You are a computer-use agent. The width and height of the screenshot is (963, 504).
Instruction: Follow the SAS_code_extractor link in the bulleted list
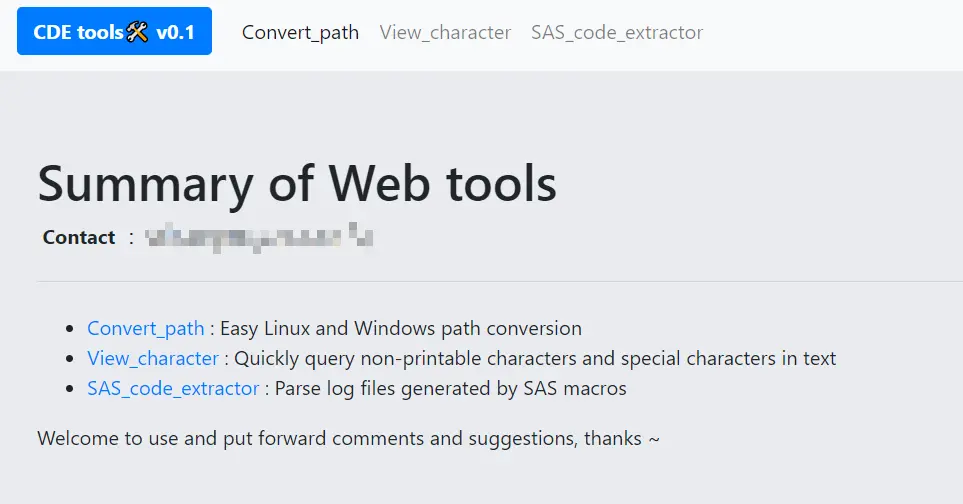(173, 388)
